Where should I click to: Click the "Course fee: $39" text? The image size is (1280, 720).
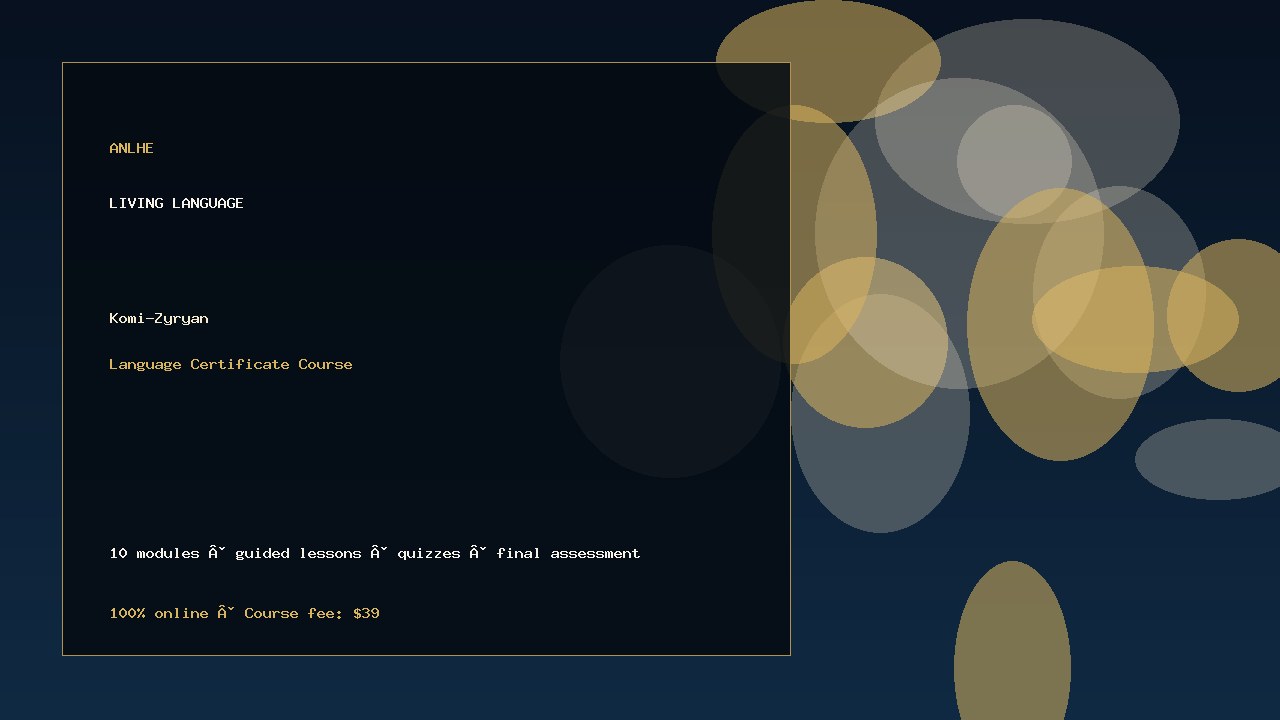[312, 613]
